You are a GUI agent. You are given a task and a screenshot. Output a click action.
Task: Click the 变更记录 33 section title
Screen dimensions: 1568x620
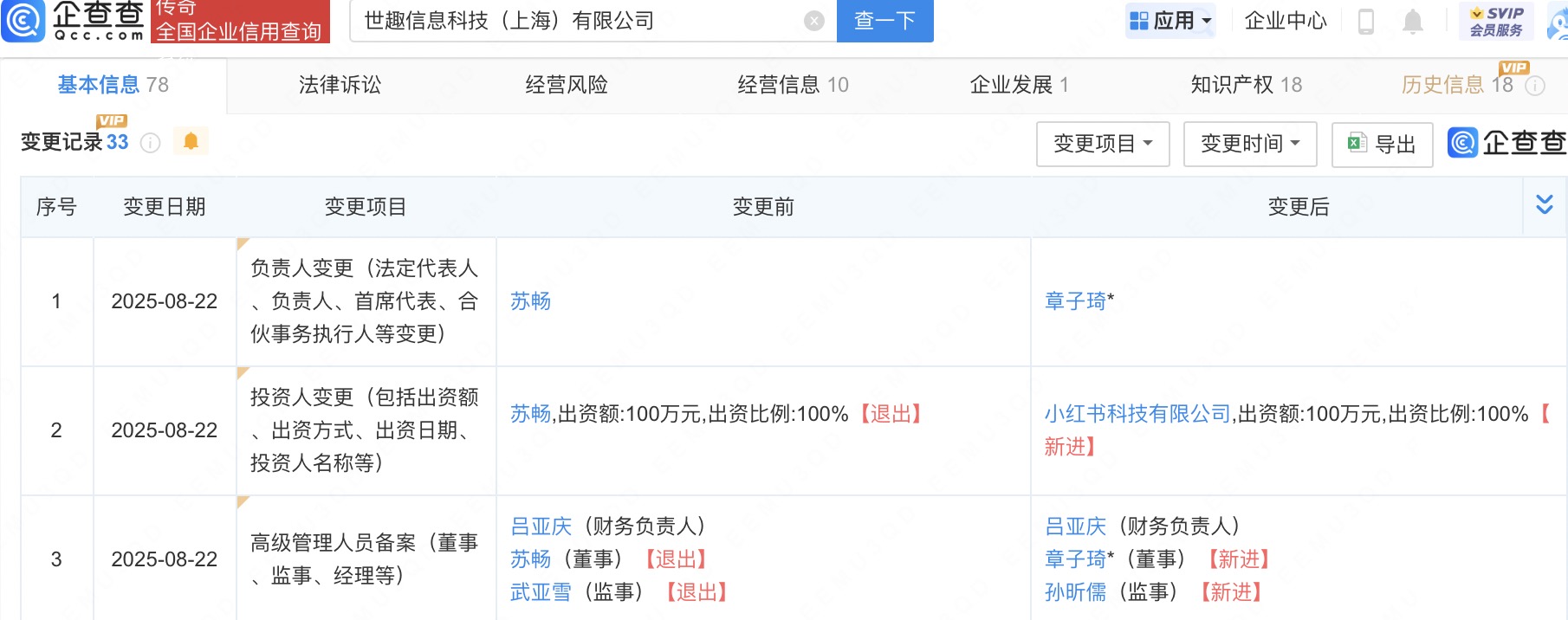point(75,142)
